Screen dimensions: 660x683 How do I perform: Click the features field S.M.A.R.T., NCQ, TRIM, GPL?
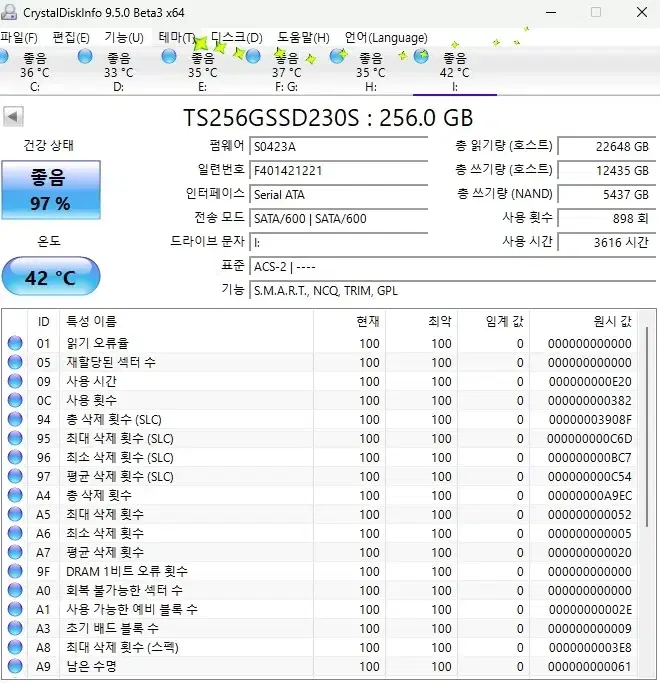(453, 290)
